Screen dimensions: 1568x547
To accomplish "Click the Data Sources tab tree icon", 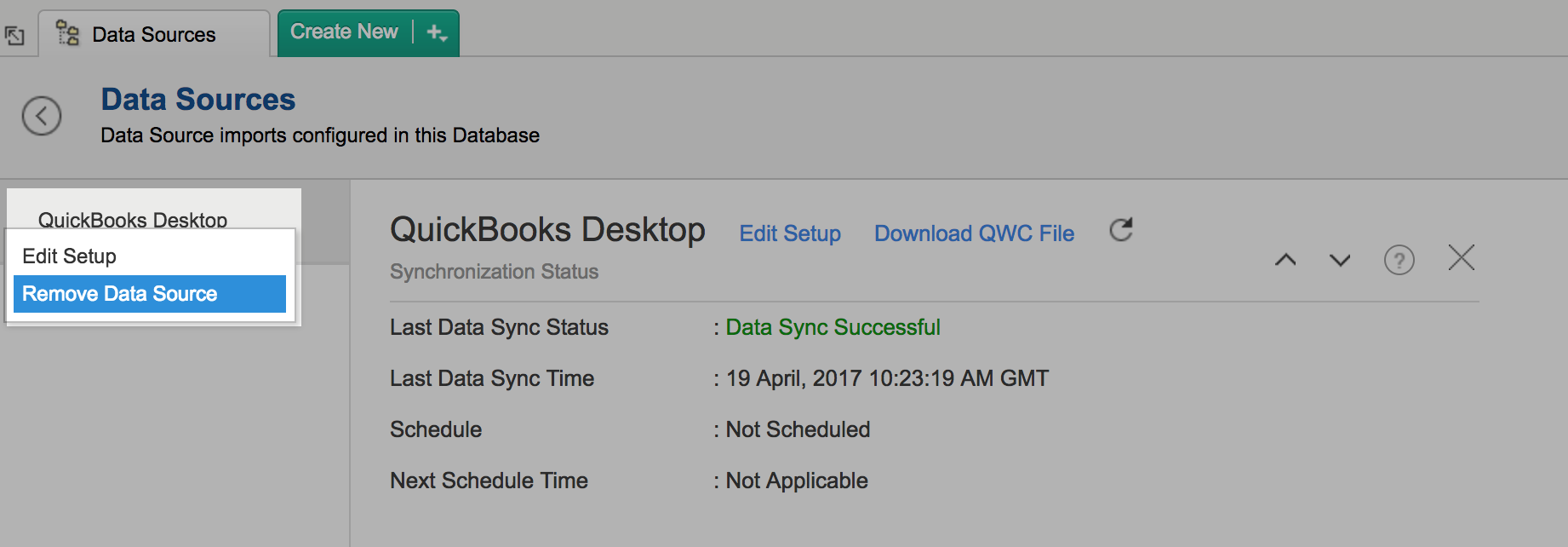I will 67,34.
